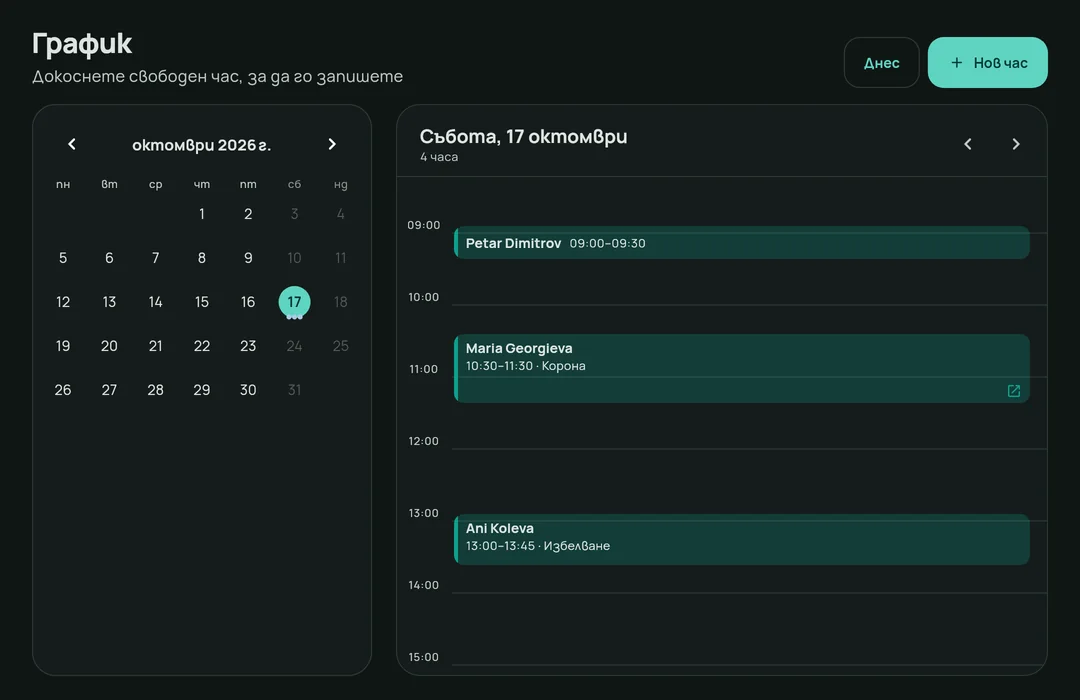Open Maria Georgieva 10:30–11:30 appointment

pos(742,369)
